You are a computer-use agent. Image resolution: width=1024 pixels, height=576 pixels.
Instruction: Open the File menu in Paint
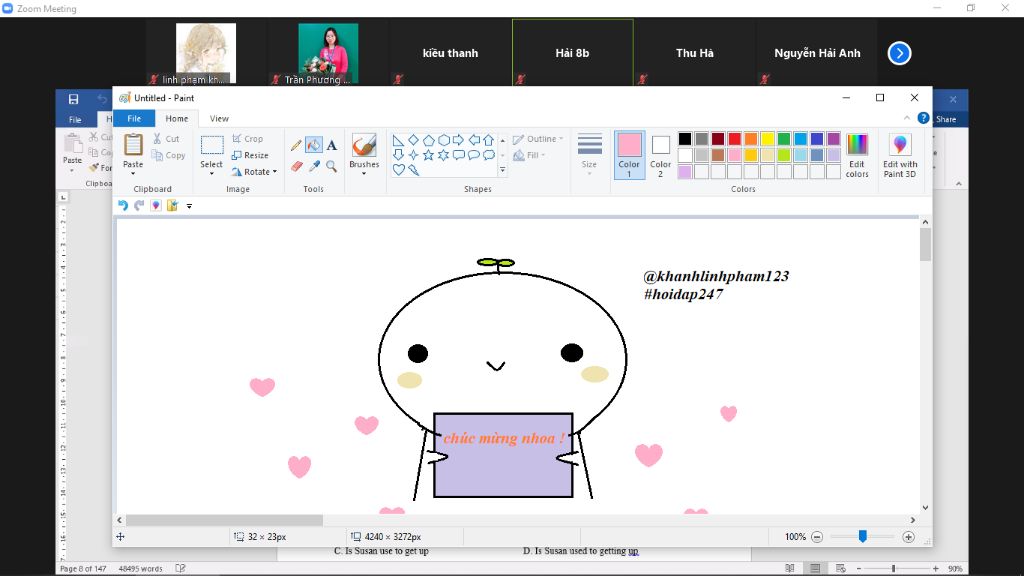134,118
